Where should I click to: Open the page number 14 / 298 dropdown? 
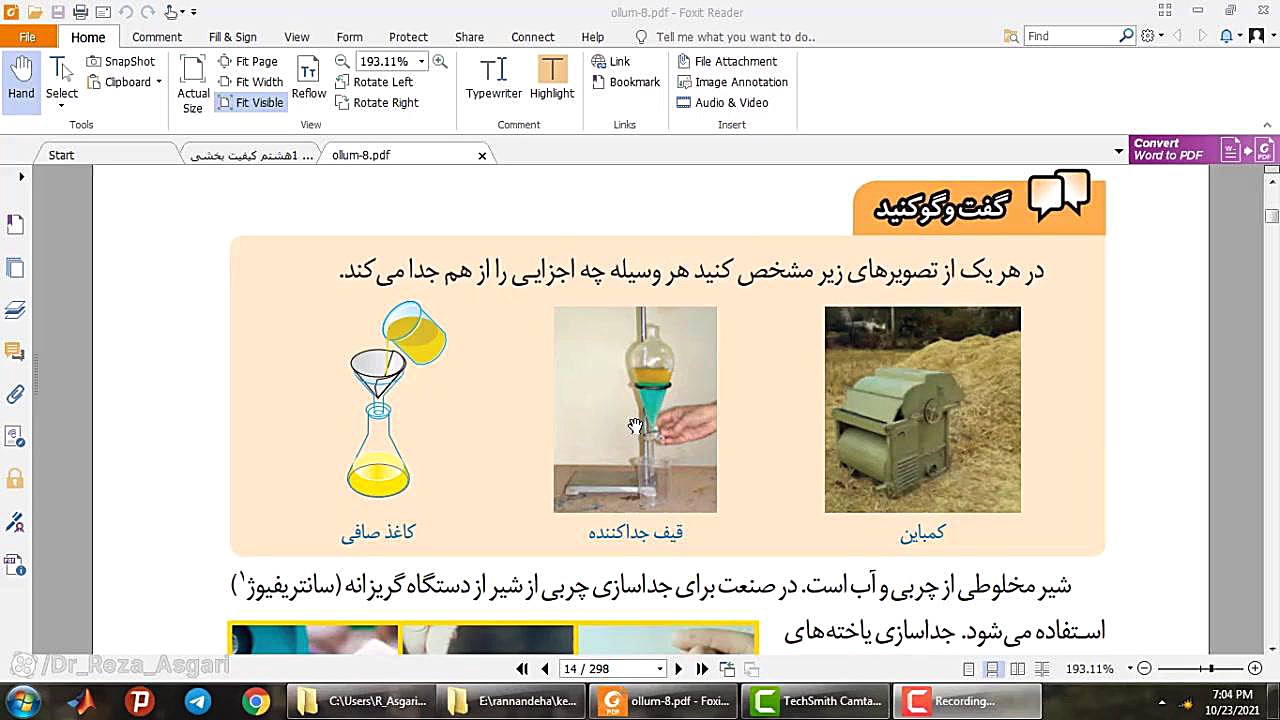659,669
